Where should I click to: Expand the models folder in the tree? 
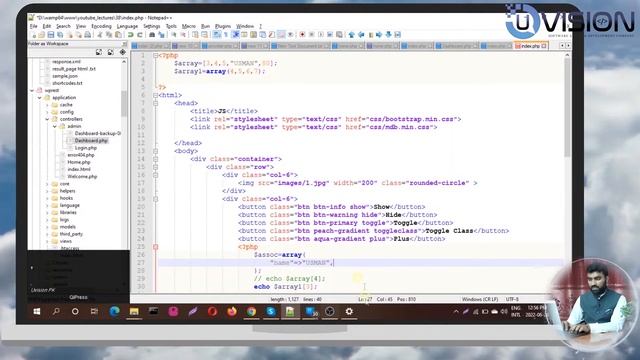coord(47,227)
